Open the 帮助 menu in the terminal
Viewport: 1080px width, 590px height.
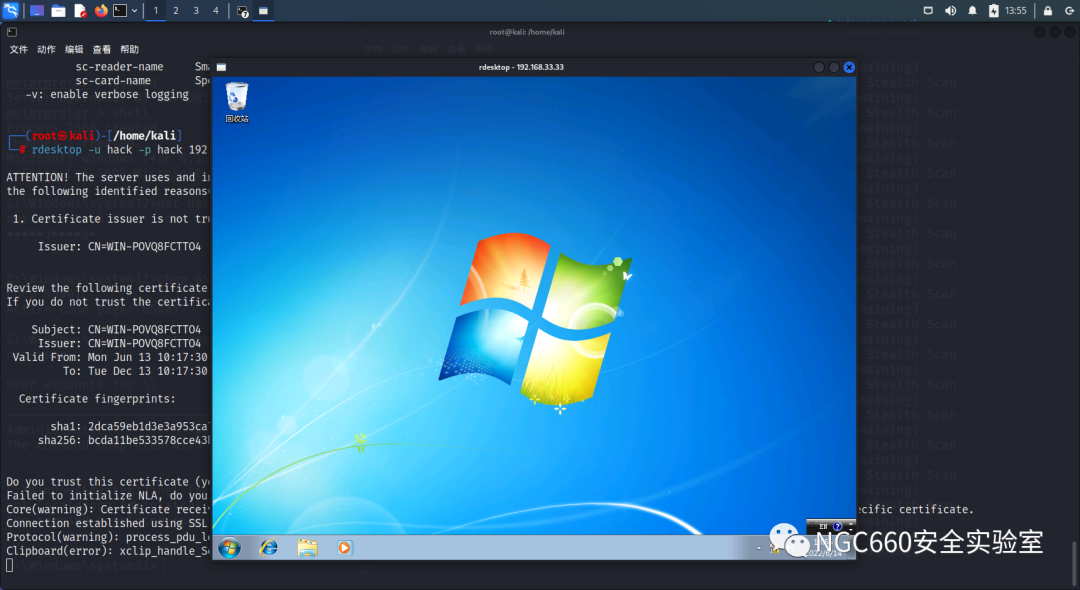point(129,49)
